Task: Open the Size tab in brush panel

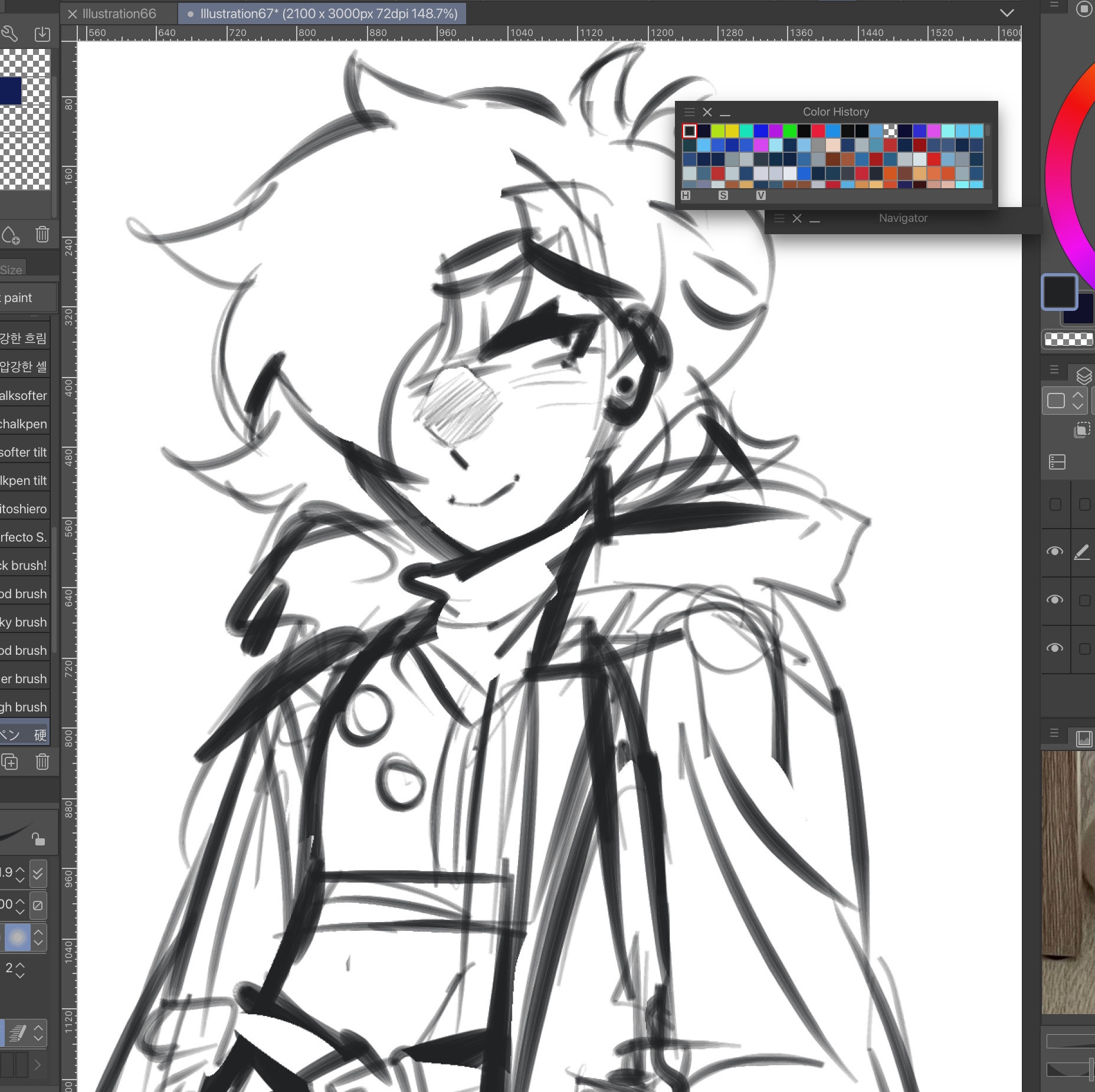Action: pyautogui.click(x=12, y=270)
